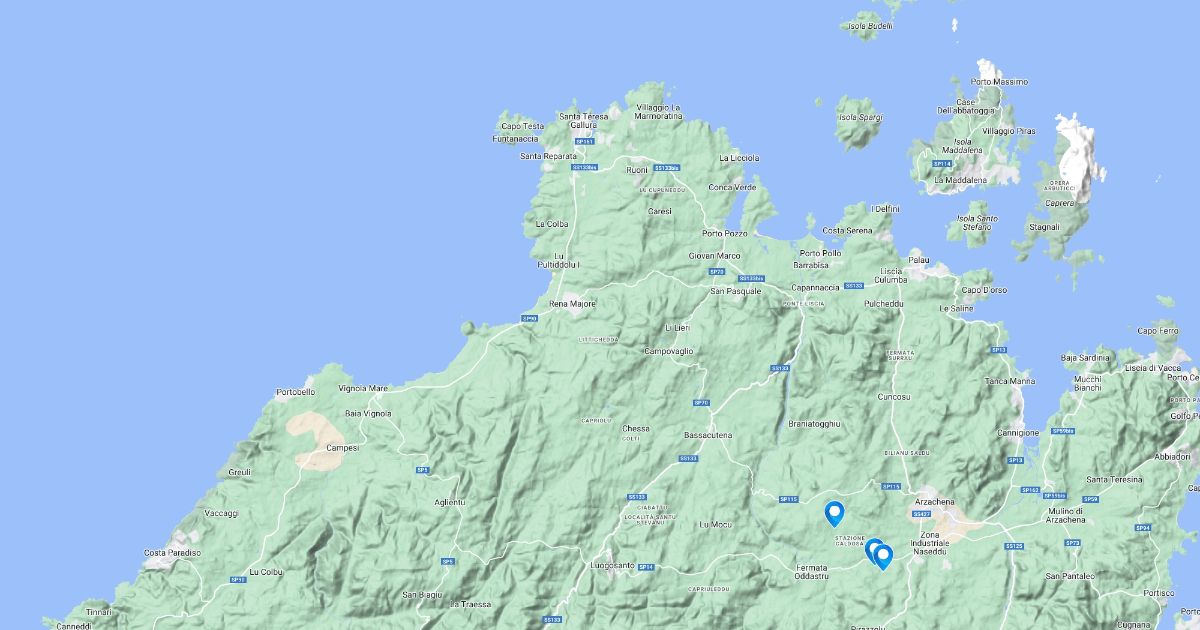Click the Santa Teresina label
Screen dimensions: 1200x630
pos(1114,480)
